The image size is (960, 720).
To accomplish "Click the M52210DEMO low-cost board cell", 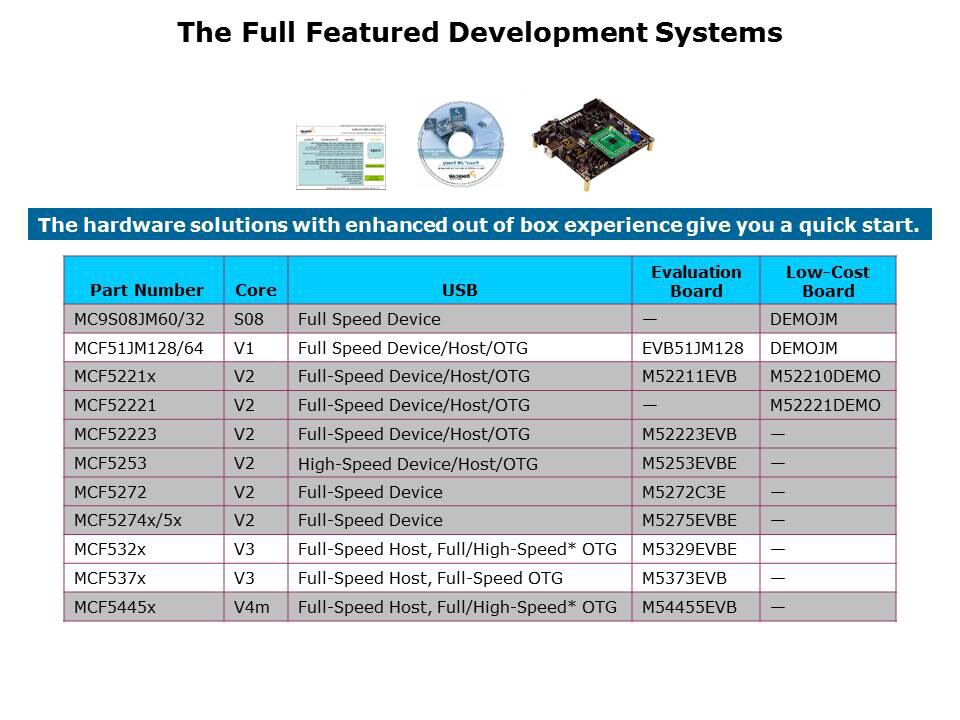I will 825,377.
